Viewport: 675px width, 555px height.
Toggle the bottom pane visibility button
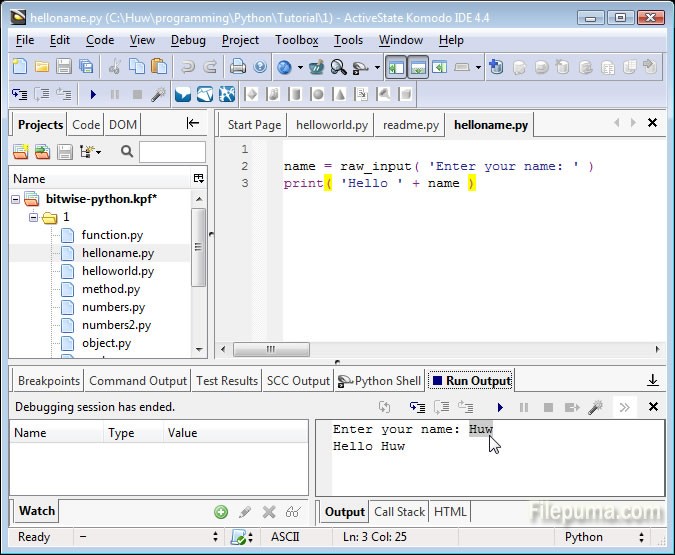click(x=418, y=67)
